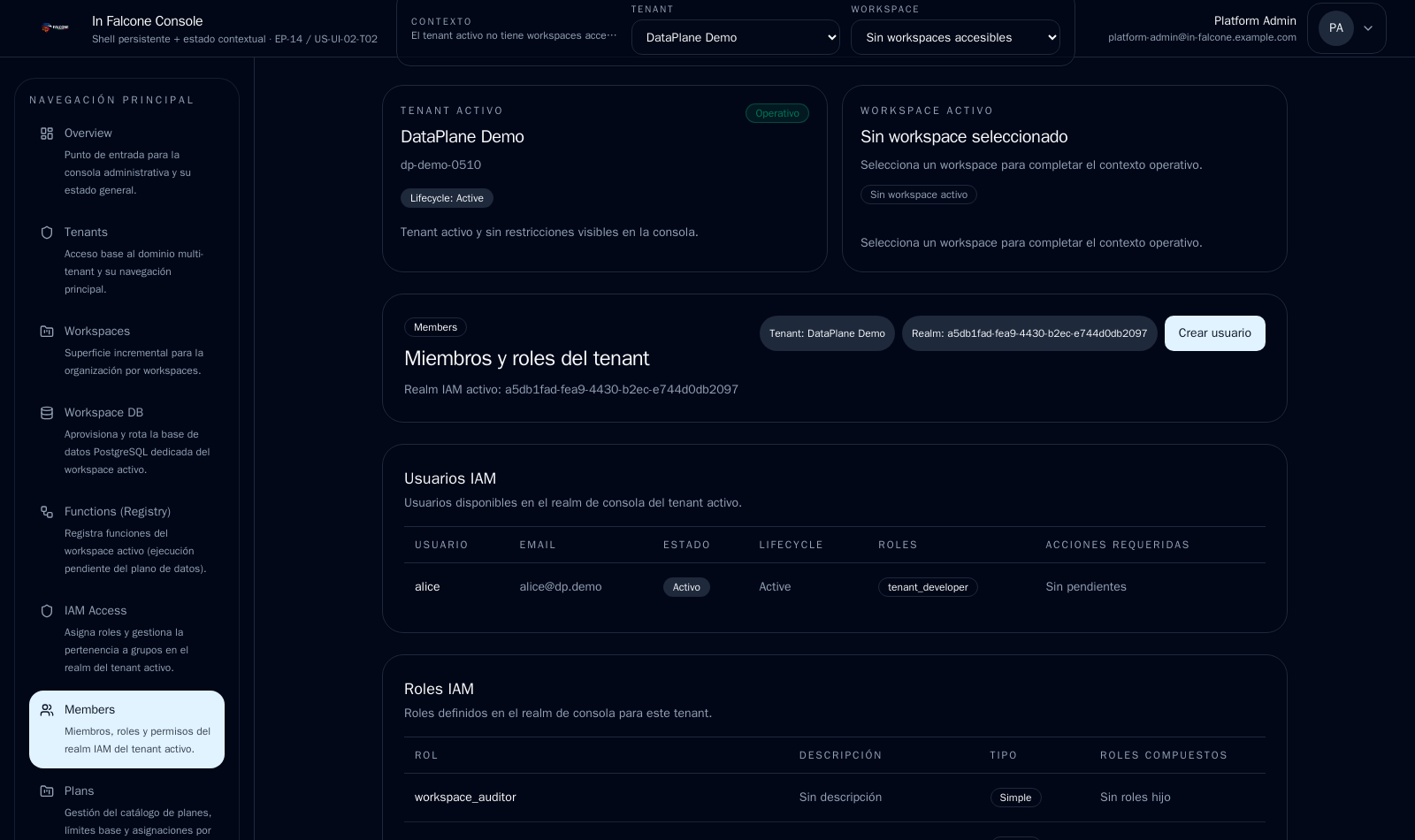1415x840 pixels.
Task: Expand the user account menu chevron
Action: click(1368, 28)
